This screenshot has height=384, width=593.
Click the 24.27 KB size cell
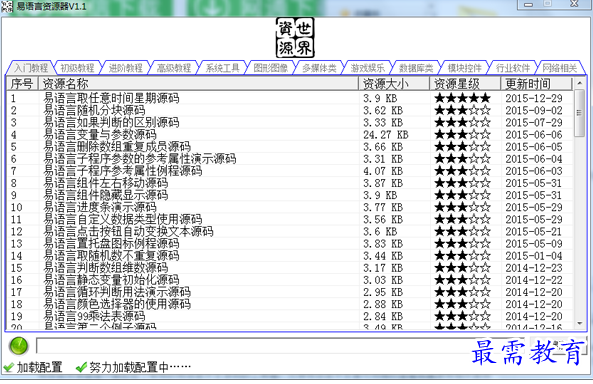click(386, 135)
